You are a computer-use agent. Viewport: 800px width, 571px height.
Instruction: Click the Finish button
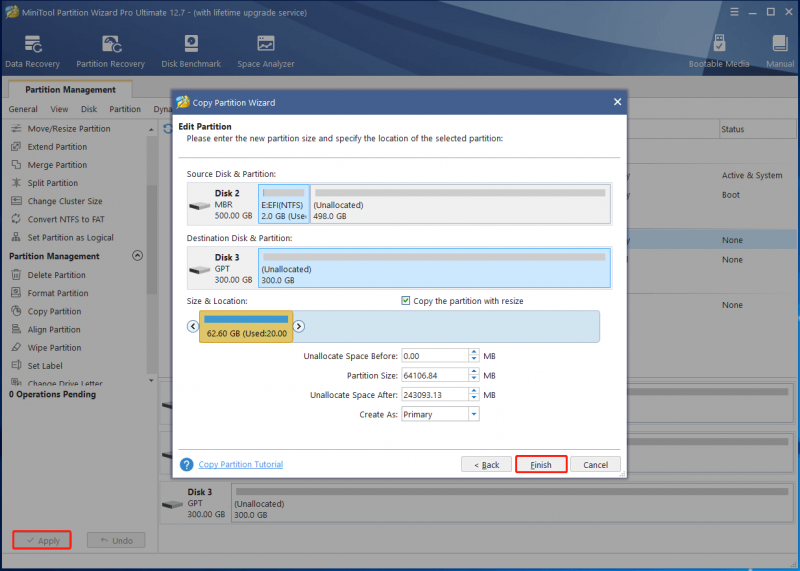[541, 464]
